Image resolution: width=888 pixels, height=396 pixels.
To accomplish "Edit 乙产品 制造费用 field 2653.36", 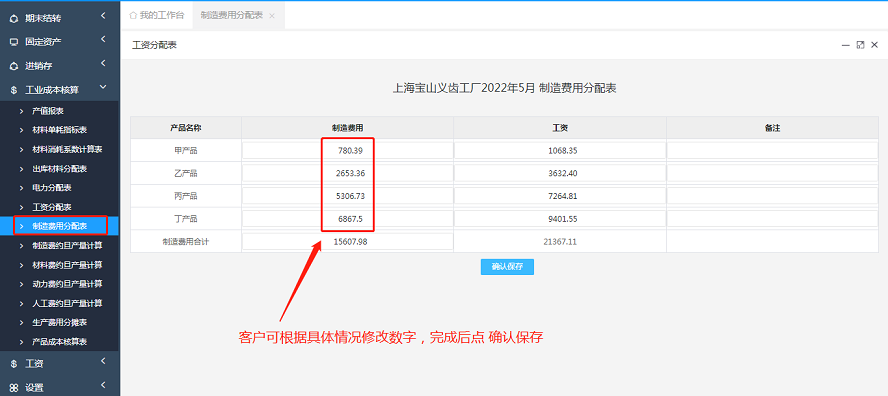I will point(348,173).
